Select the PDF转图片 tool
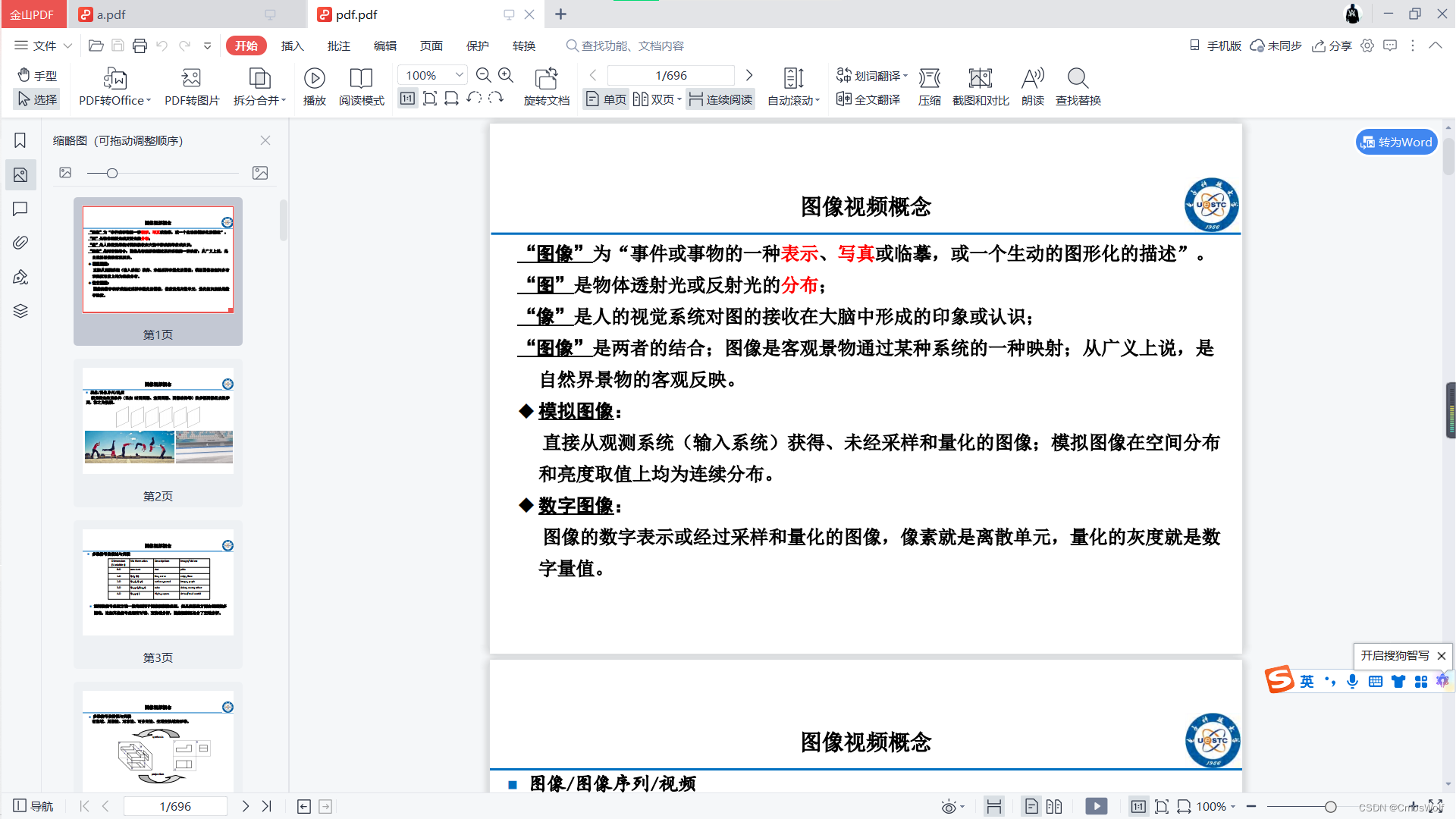Screen dimensions: 1456x819 (191, 86)
